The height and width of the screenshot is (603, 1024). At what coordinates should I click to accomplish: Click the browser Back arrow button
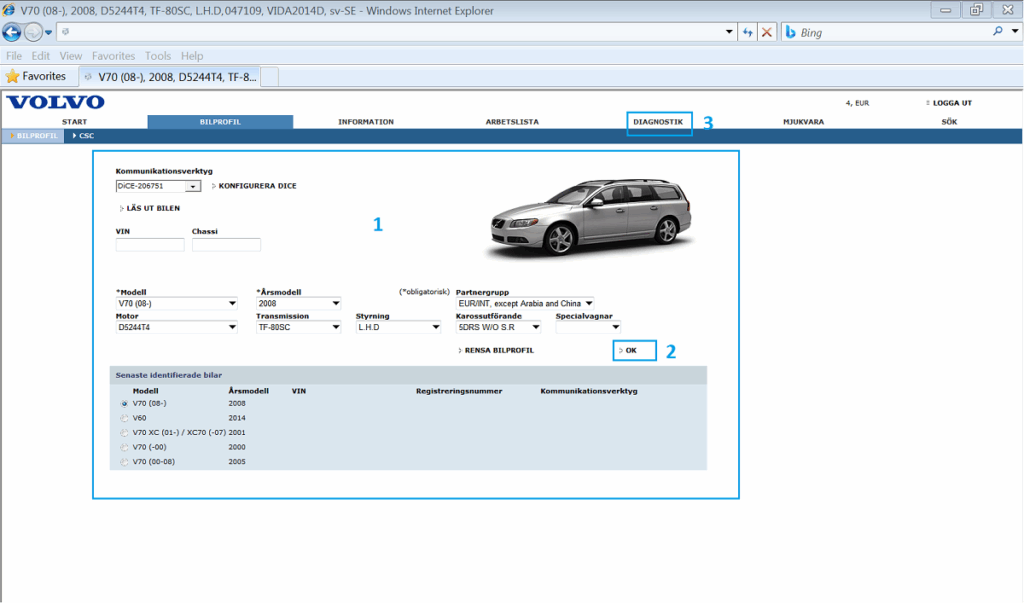point(12,32)
